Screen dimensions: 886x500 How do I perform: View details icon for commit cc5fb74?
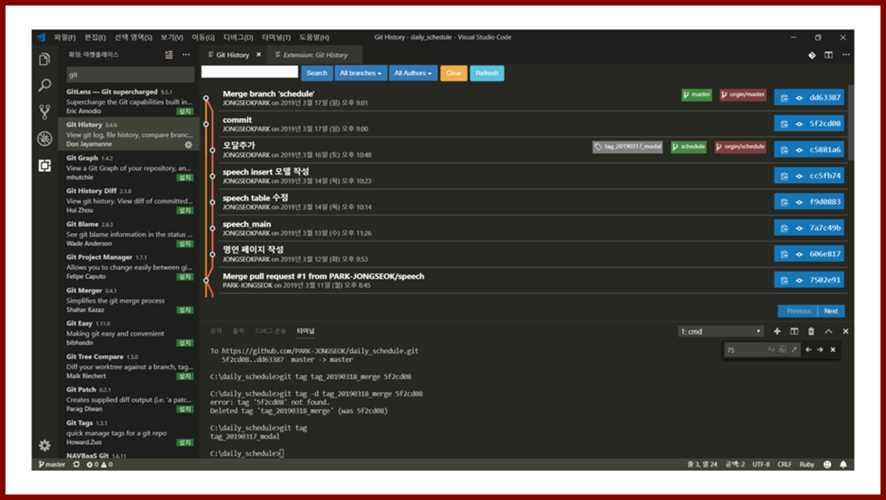[x=799, y=176]
